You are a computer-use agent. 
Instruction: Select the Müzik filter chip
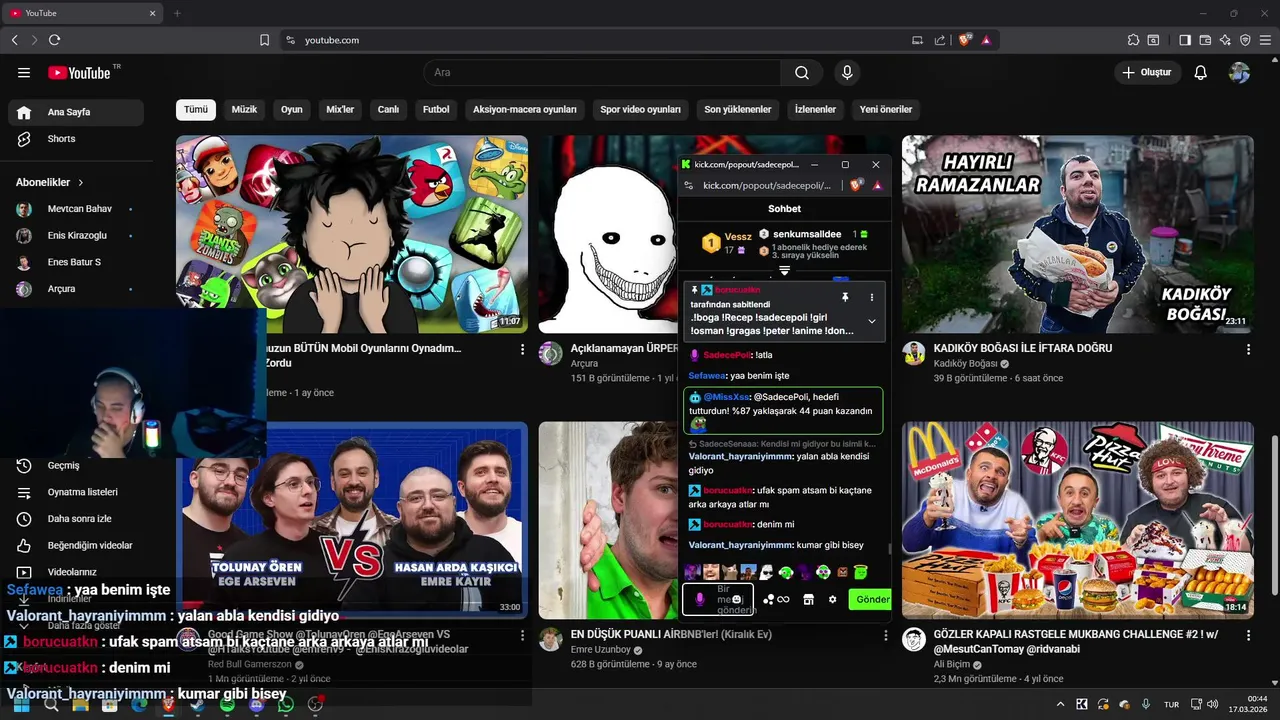(244, 109)
